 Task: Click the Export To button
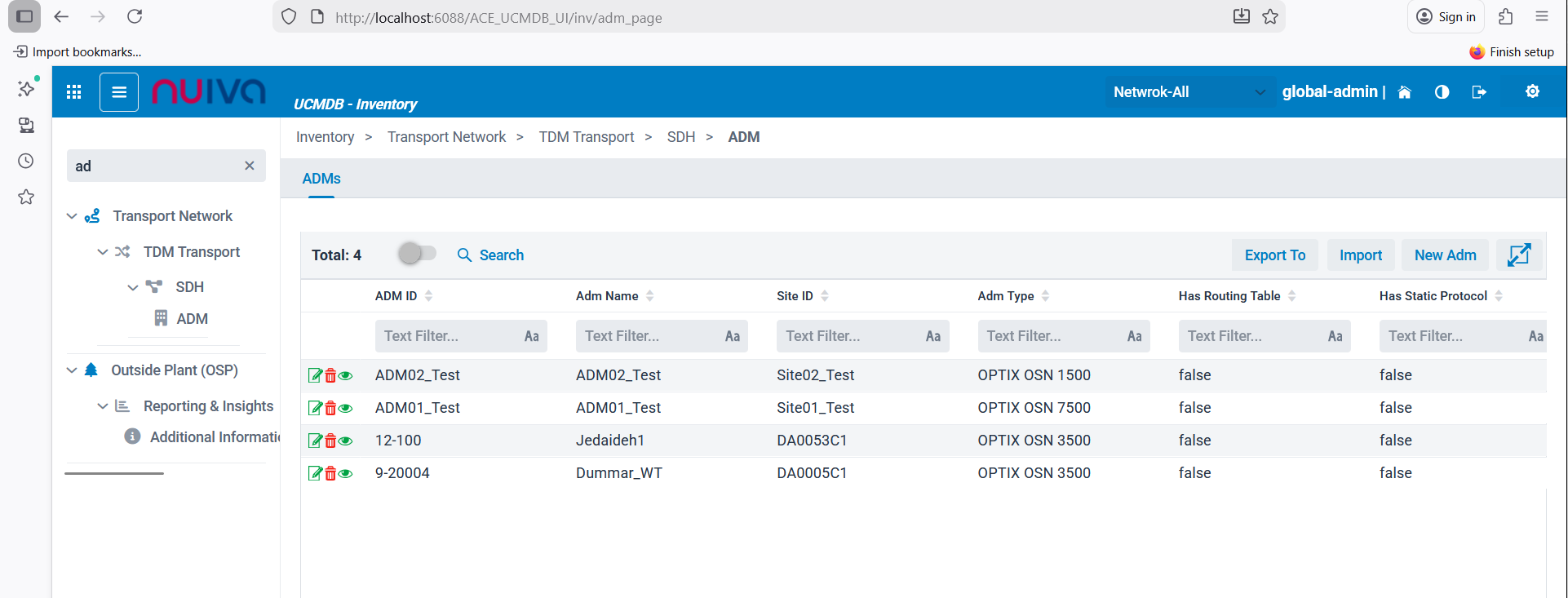(x=1274, y=255)
